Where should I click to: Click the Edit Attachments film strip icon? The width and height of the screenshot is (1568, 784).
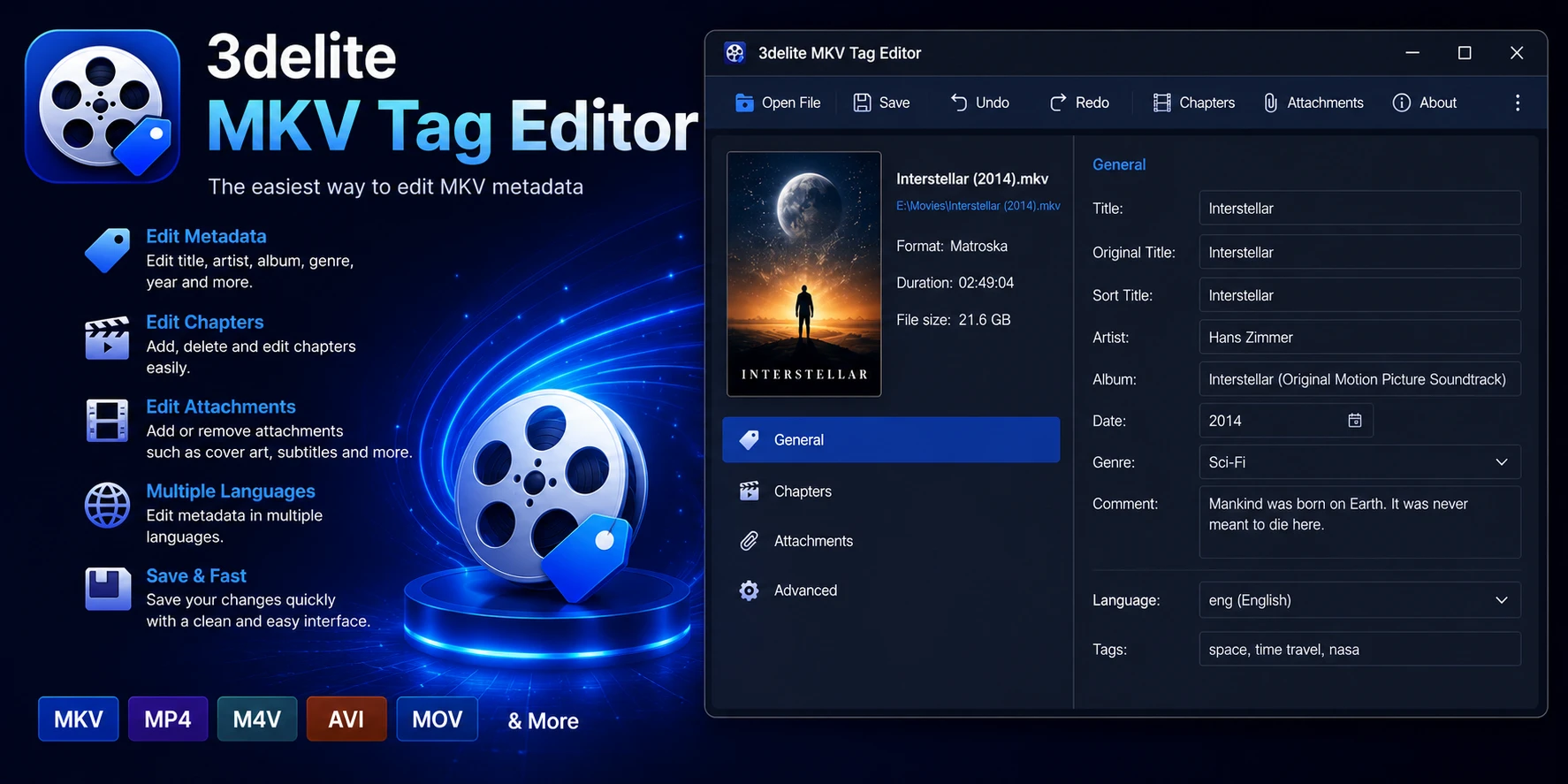(x=107, y=421)
